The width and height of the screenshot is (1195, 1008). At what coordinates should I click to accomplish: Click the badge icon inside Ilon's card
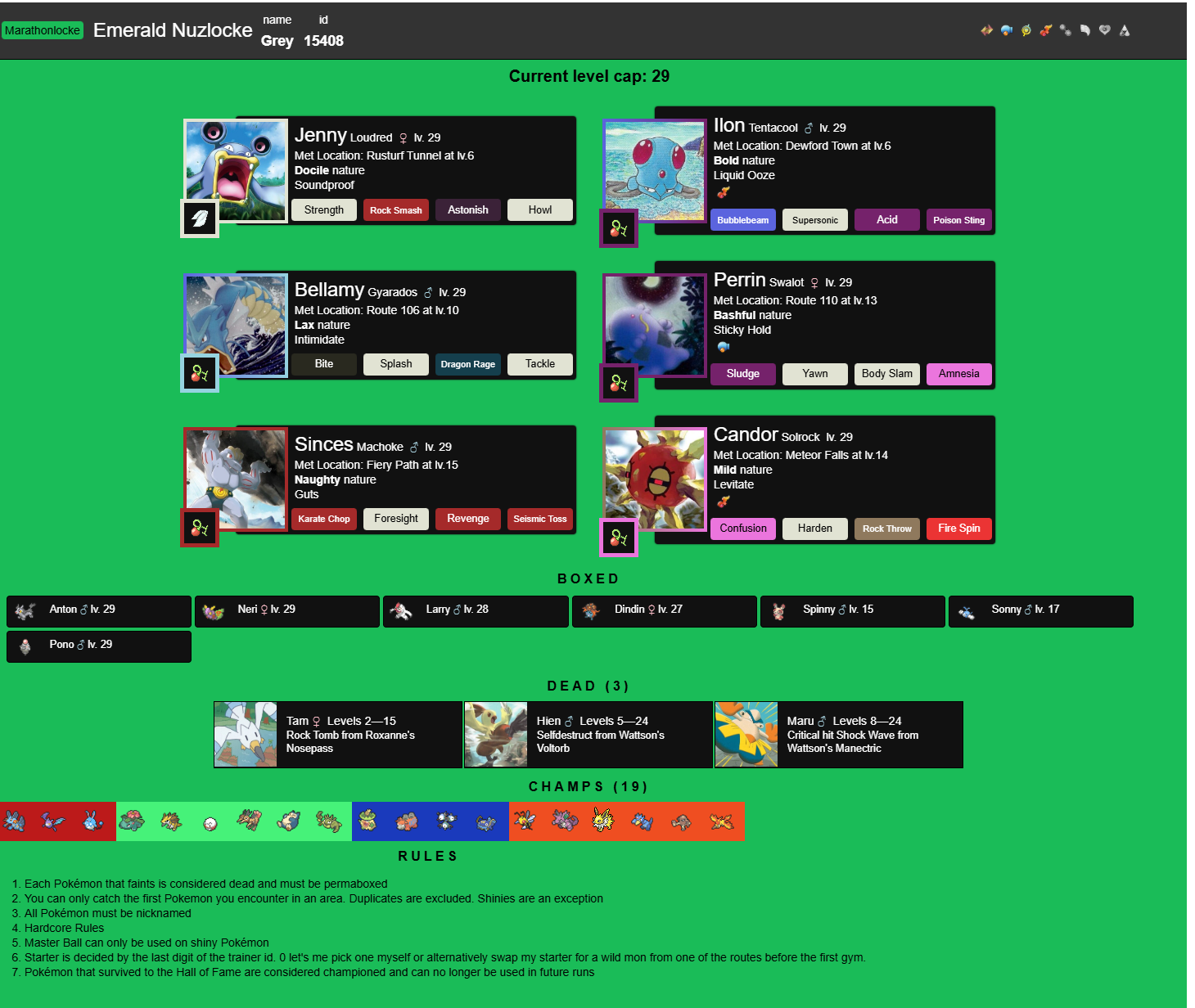coord(723,192)
